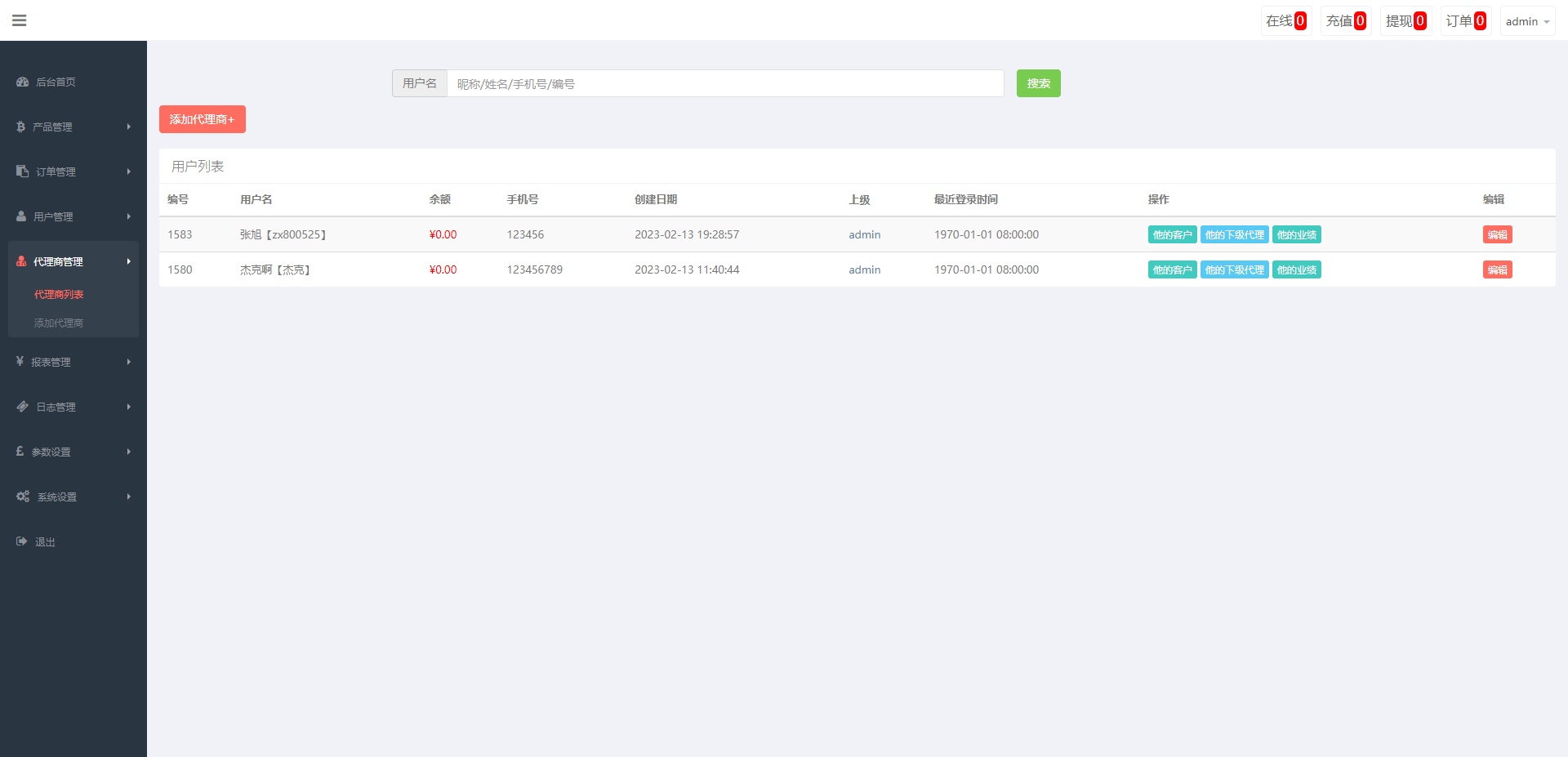Click the gears icon for 系统设置

23,497
